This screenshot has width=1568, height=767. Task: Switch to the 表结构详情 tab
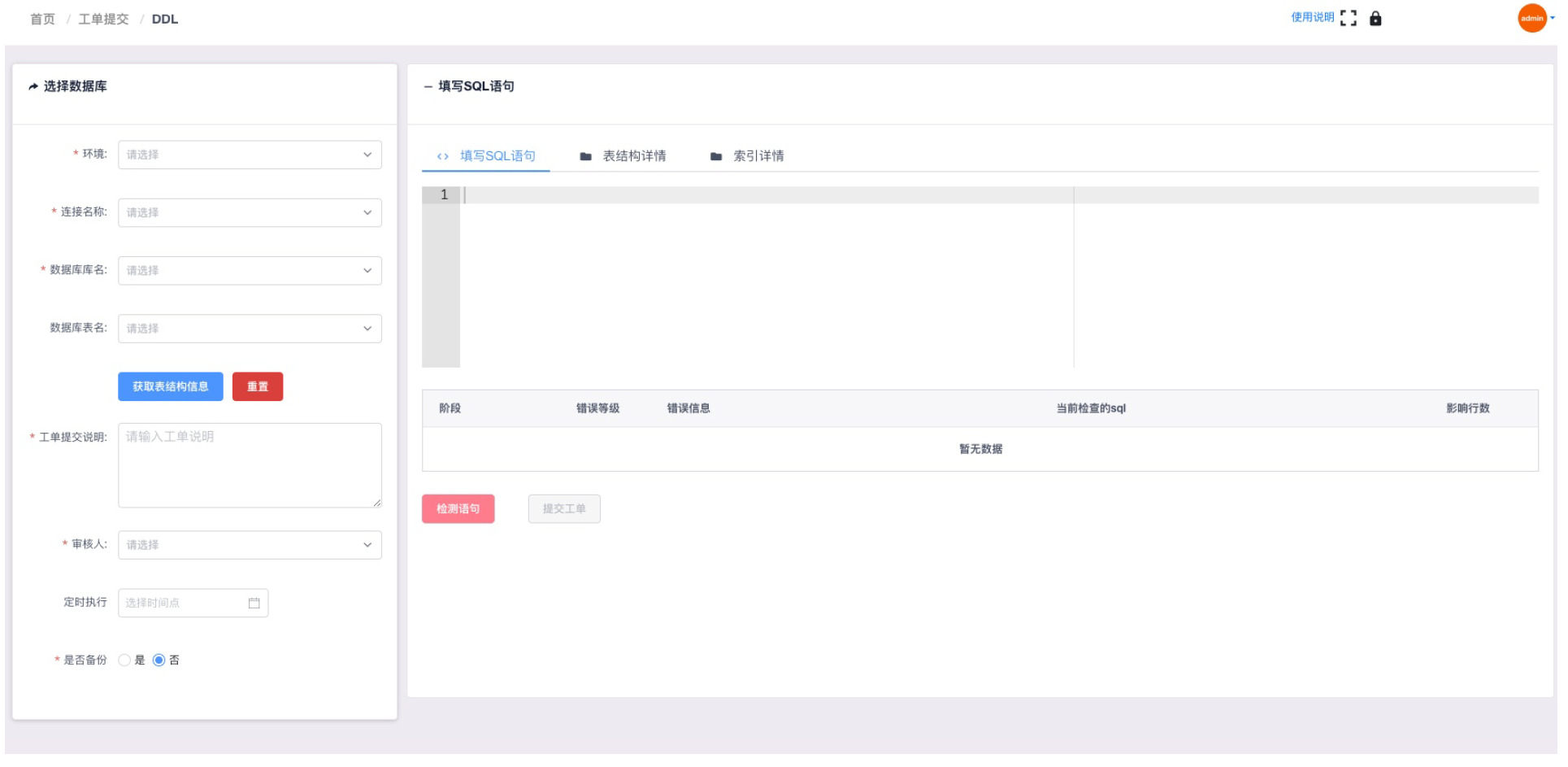pyautogui.click(x=633, y=156)
